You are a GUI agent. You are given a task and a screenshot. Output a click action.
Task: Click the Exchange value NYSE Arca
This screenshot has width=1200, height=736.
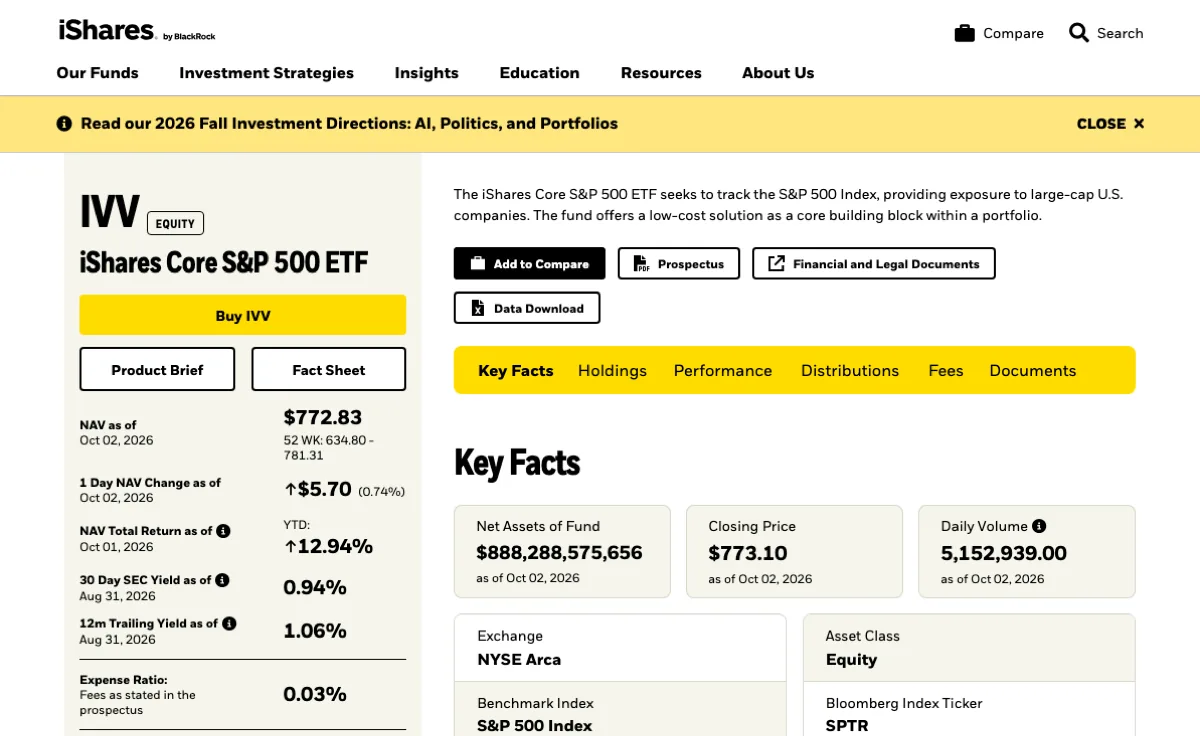click(519, 660)
